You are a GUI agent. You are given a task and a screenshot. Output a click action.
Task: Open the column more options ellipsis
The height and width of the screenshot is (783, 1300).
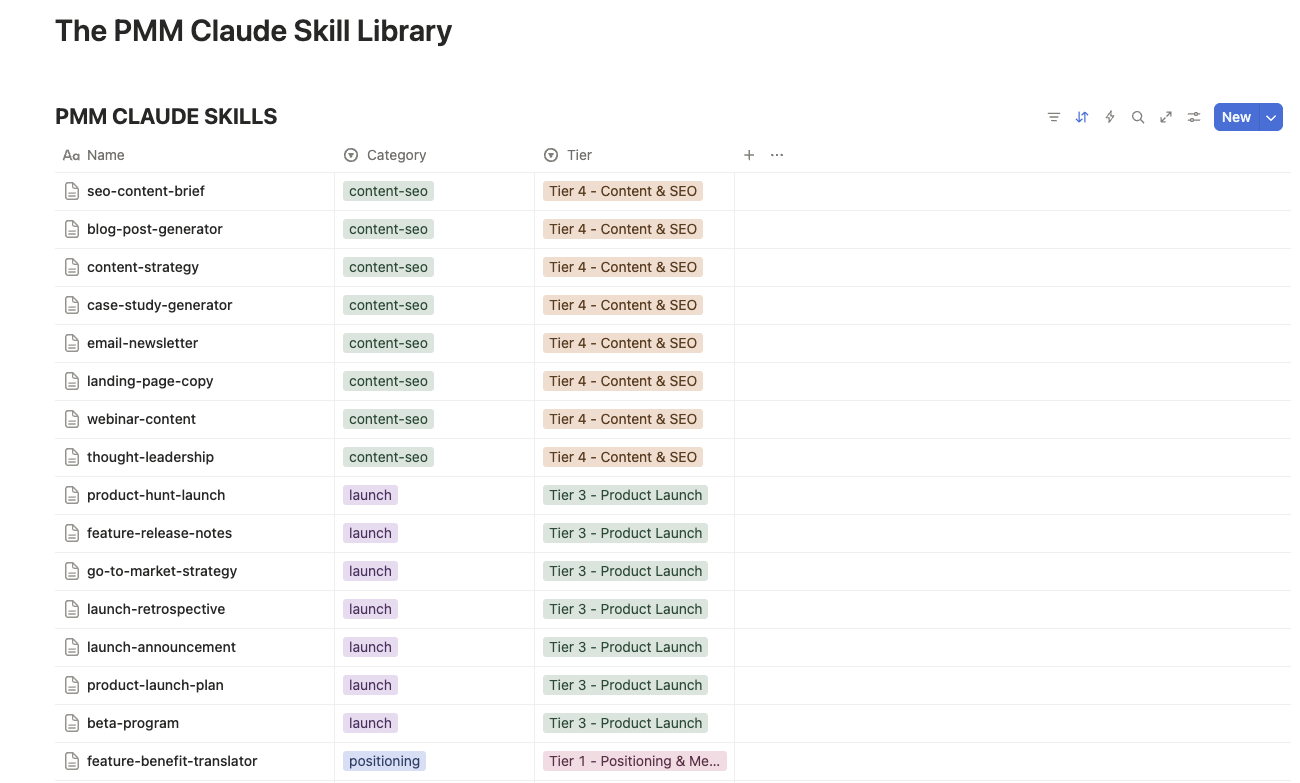pos(777,155)
